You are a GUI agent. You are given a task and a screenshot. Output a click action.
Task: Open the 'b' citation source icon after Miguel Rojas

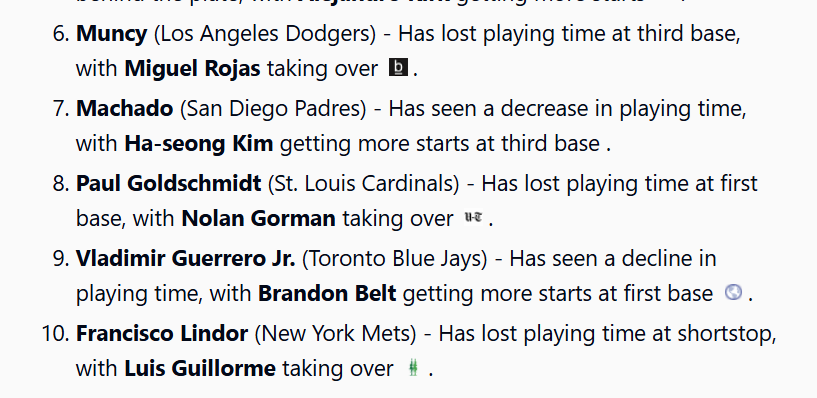pos(399,68)
